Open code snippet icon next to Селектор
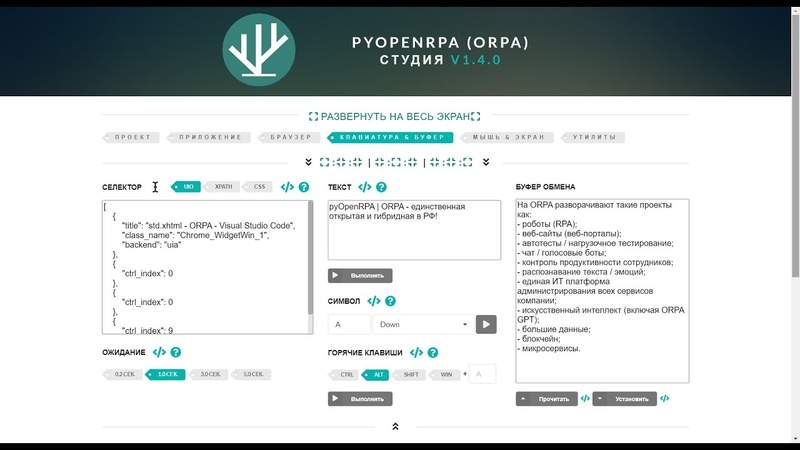This screenshot has width=800, height=450. (287, 187)
